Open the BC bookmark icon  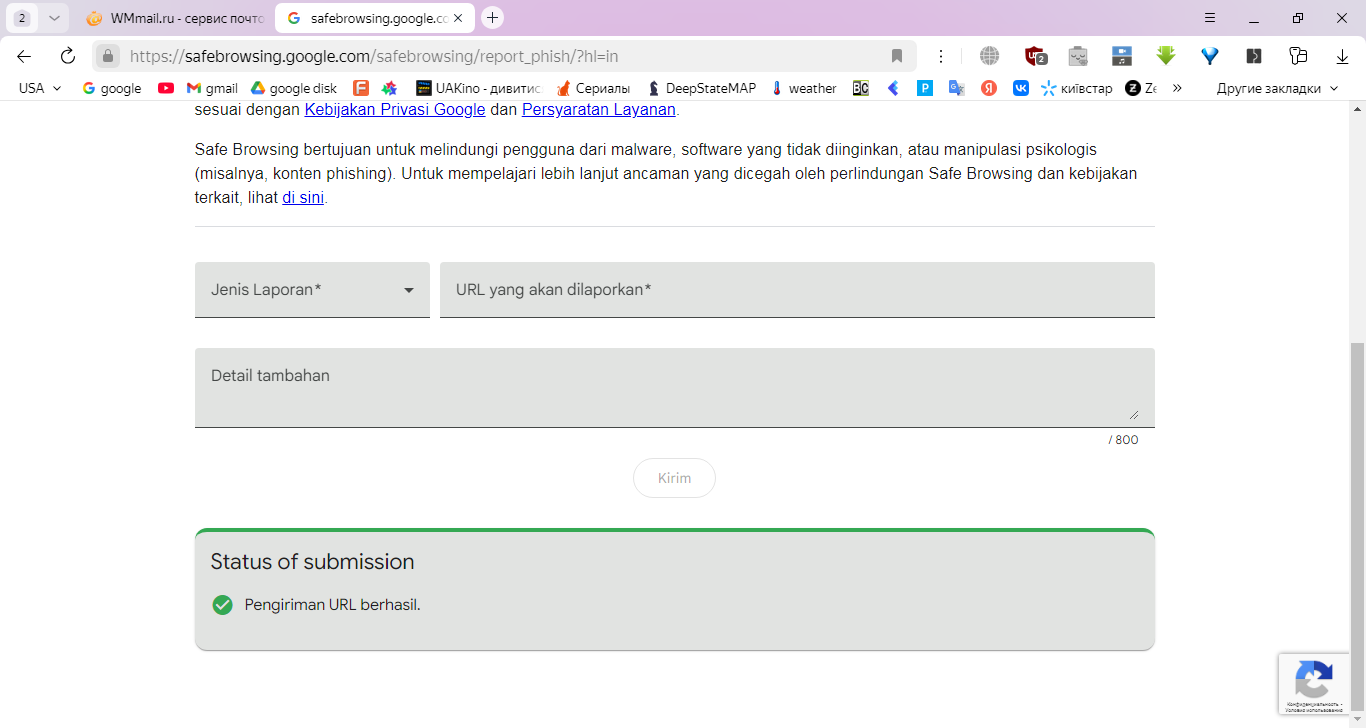(860, 88)
